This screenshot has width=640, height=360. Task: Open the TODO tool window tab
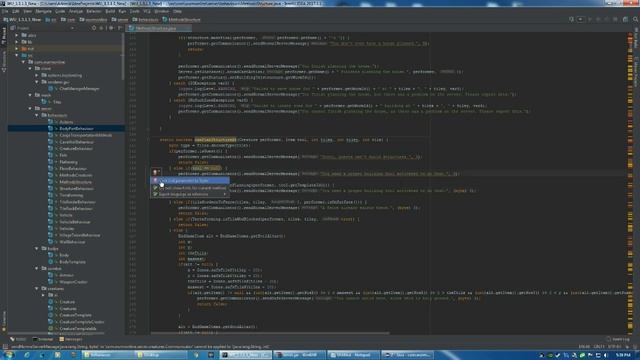point(18,339)
